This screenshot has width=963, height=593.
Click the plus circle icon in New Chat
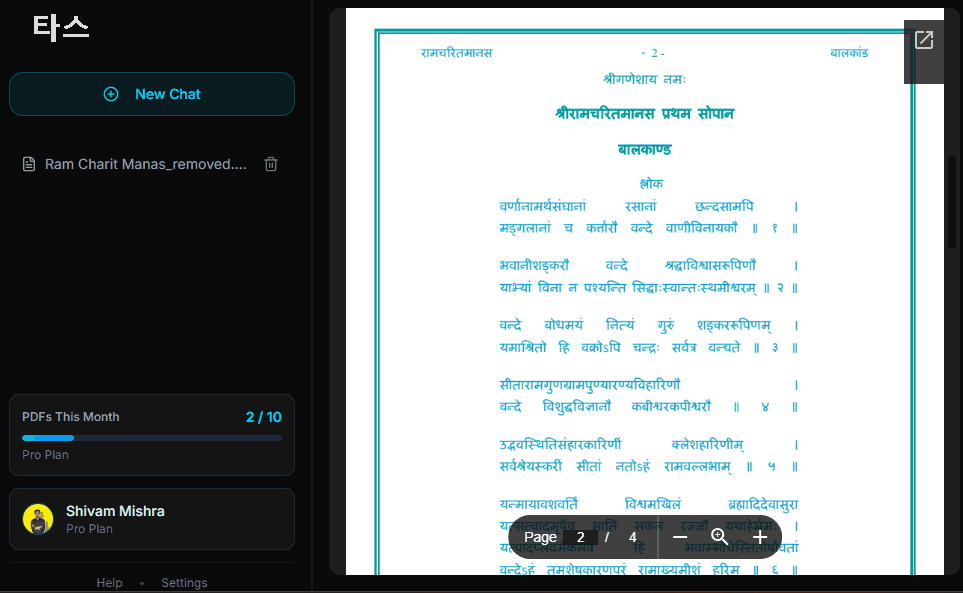111,94
